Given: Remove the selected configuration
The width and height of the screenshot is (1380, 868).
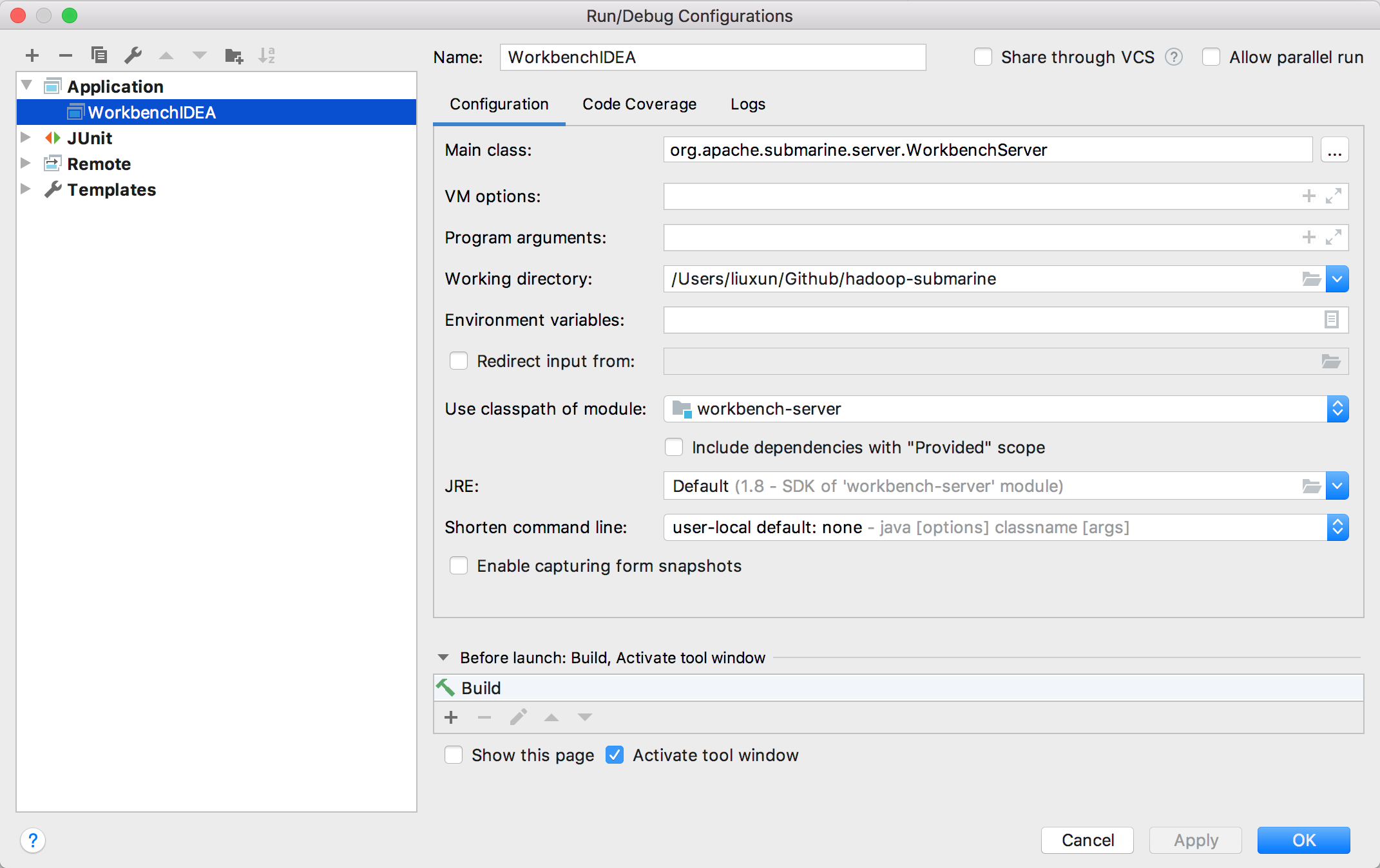Looking at the screenshot, I should [x=65, y=55].
